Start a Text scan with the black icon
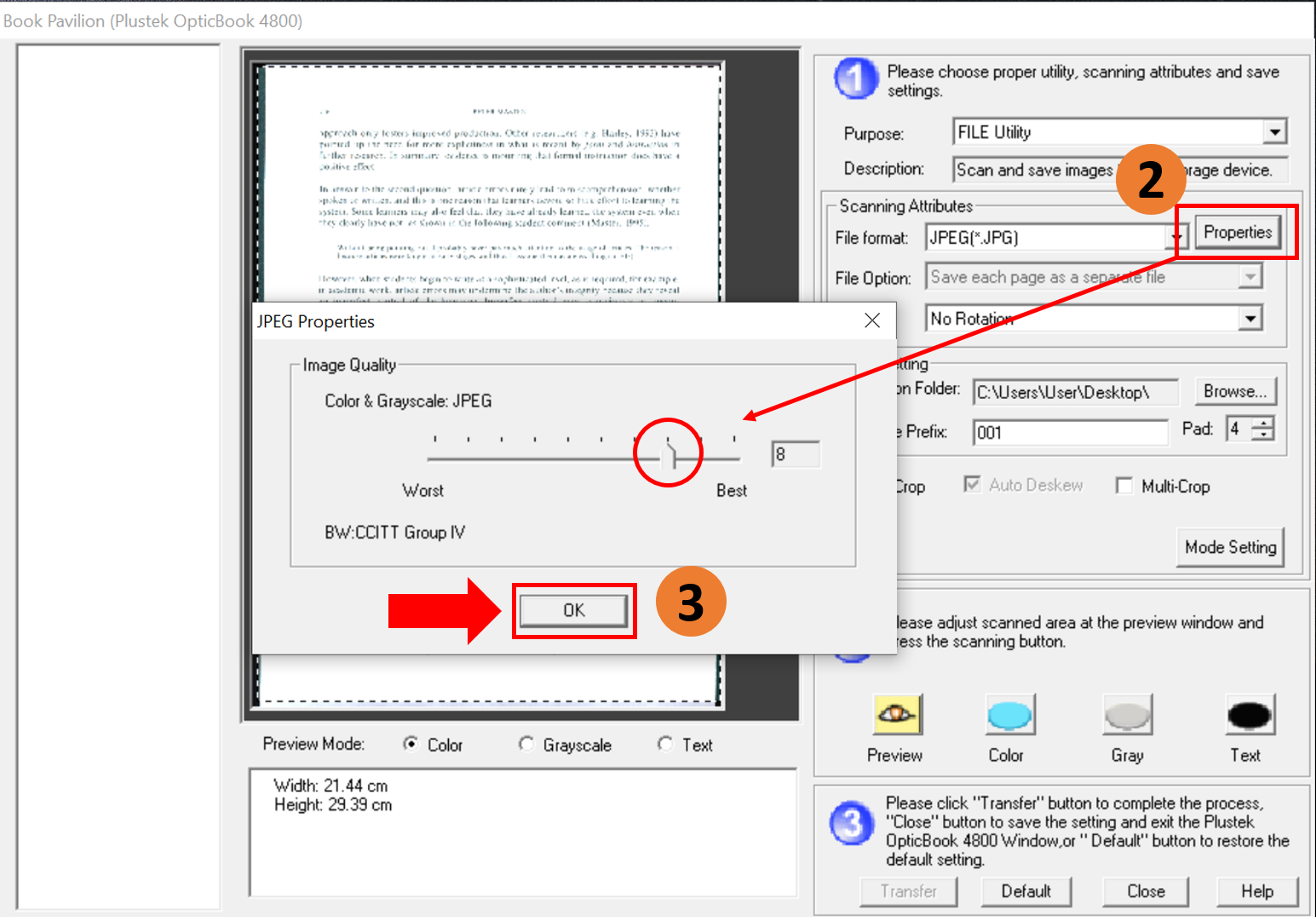The image size is (1316, 917). (x=1249, y=715)
